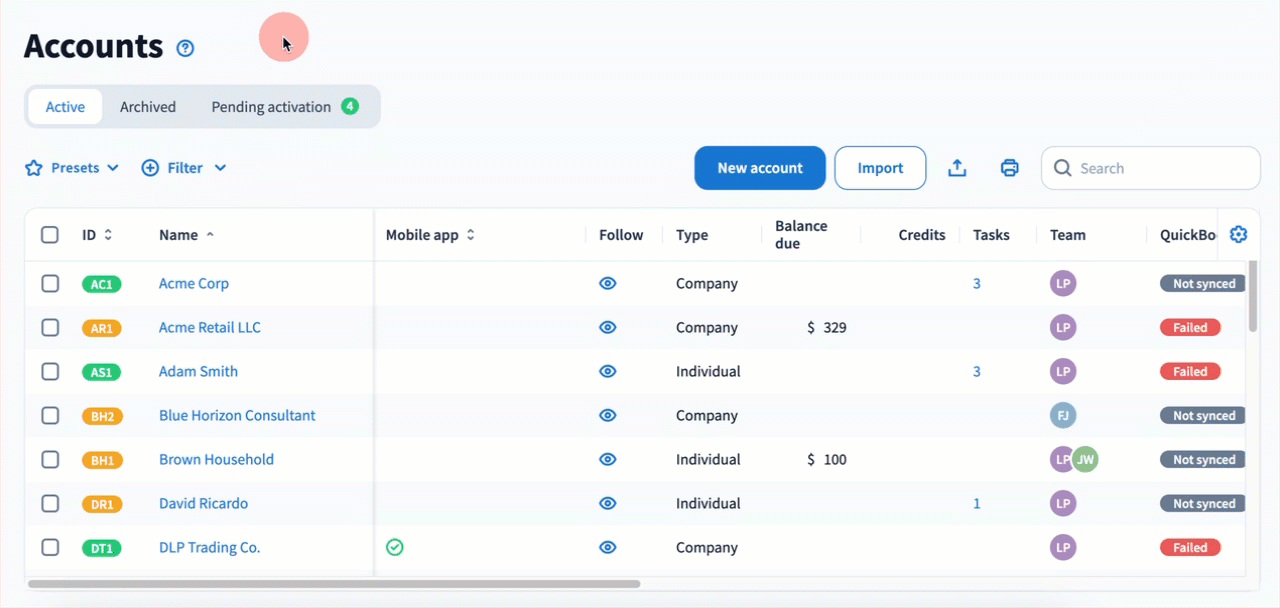This screenshot has height=608, width=1280.
Task: Click the export upload icon
Action: 957,168
